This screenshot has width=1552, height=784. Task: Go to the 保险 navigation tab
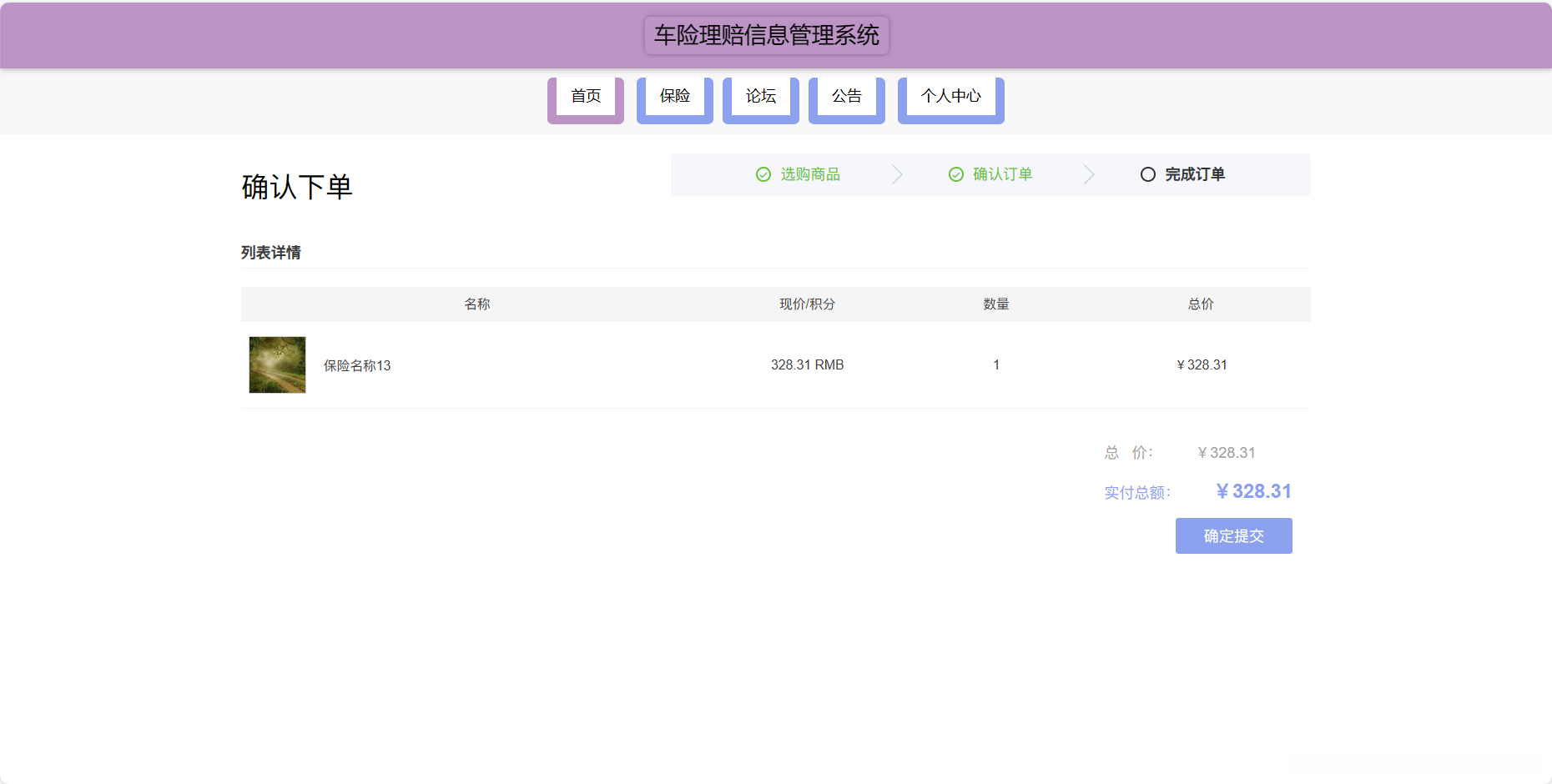click(675, 99)
